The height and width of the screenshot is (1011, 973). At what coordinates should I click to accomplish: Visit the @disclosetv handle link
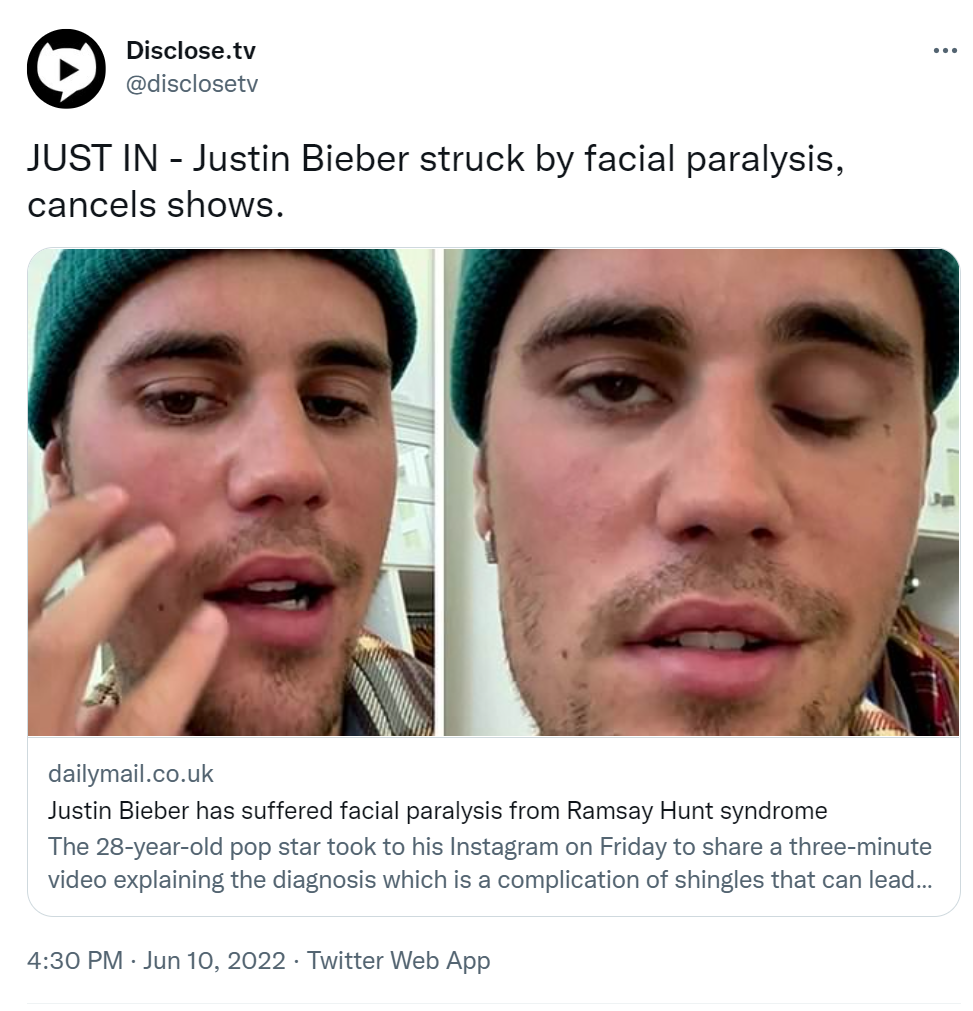[x=192, y=84]
